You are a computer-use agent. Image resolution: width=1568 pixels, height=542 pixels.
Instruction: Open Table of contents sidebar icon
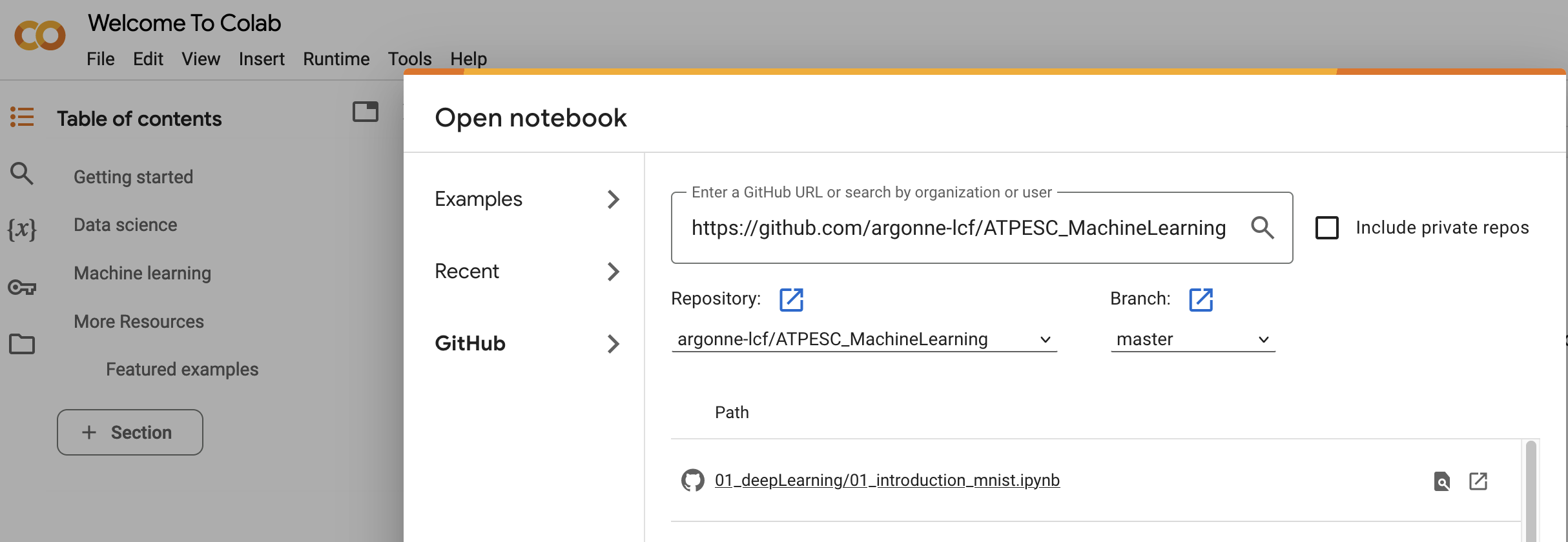click(22, 117)
